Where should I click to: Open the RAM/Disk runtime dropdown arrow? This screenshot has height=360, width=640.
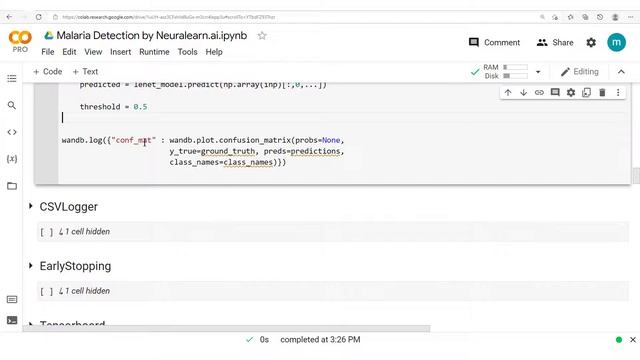coord(538,72)
